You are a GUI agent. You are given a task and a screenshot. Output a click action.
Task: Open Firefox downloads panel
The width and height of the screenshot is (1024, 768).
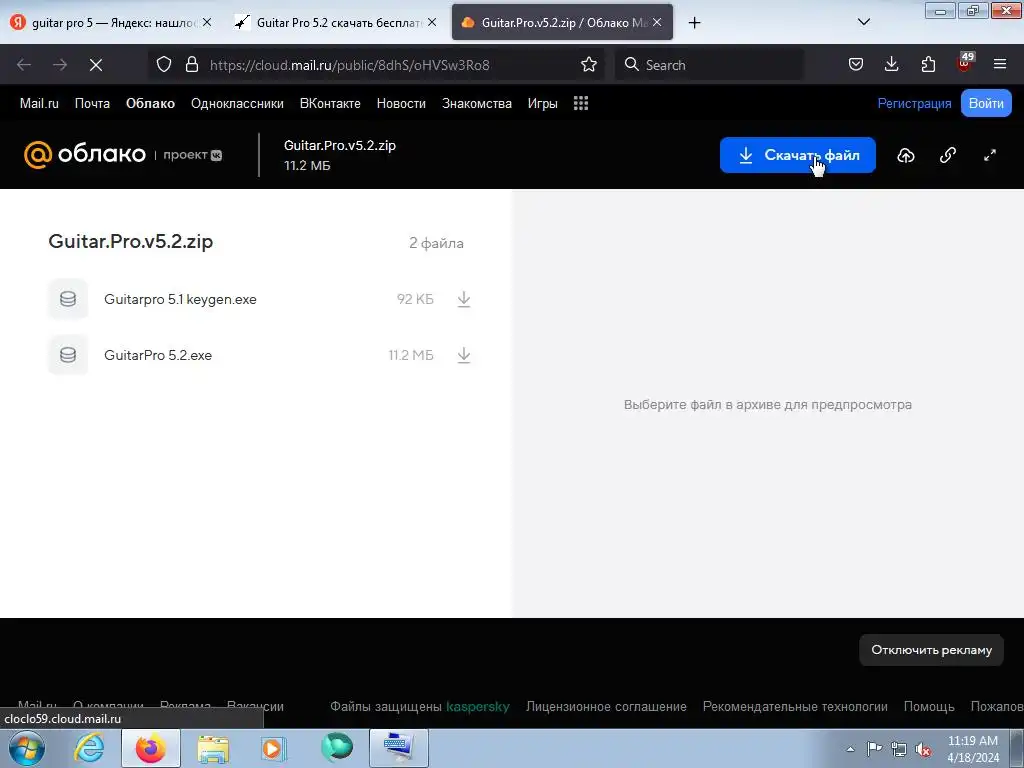coord(891,64)
